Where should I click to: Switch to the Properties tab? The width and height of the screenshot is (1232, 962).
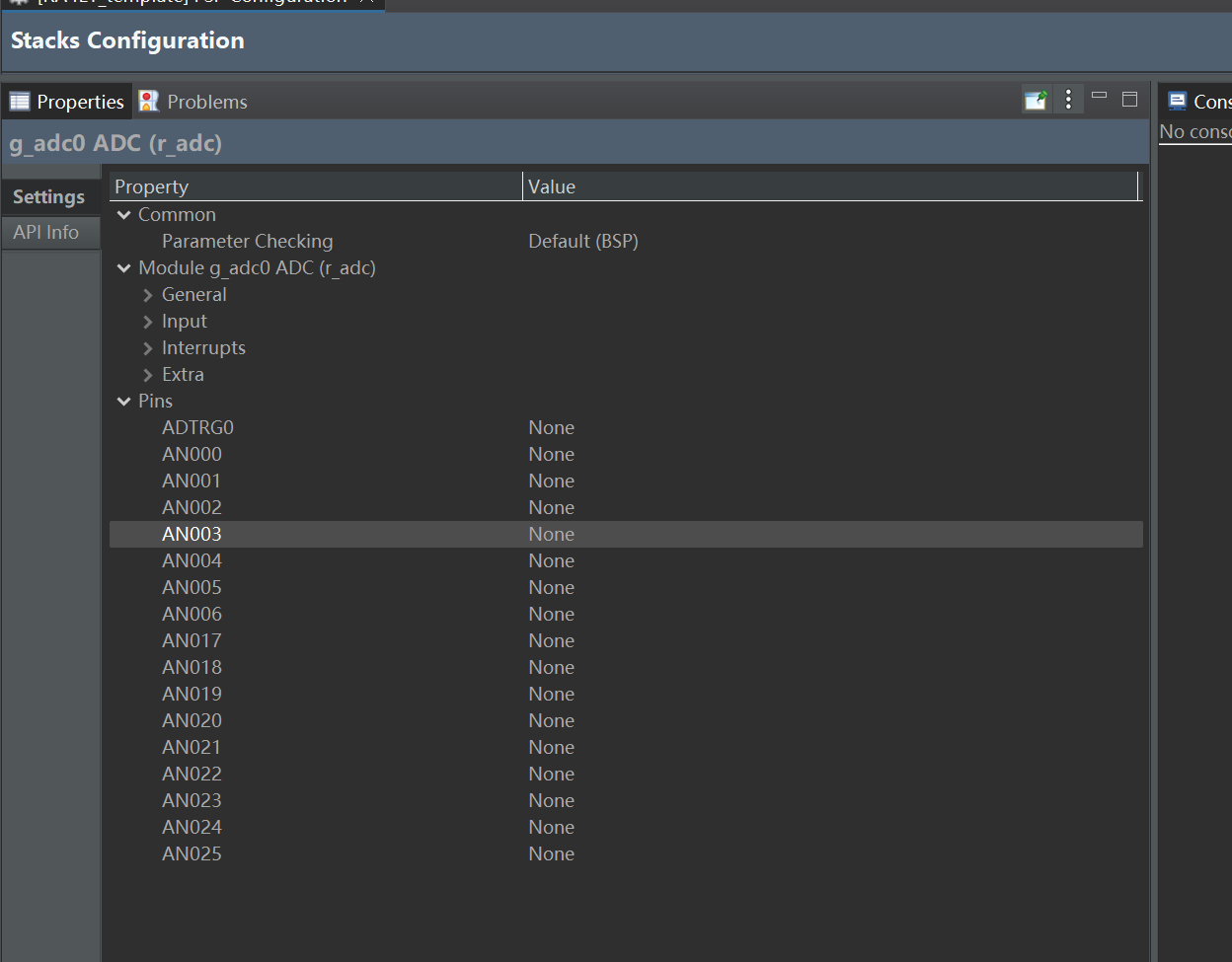tap(67, 102)
